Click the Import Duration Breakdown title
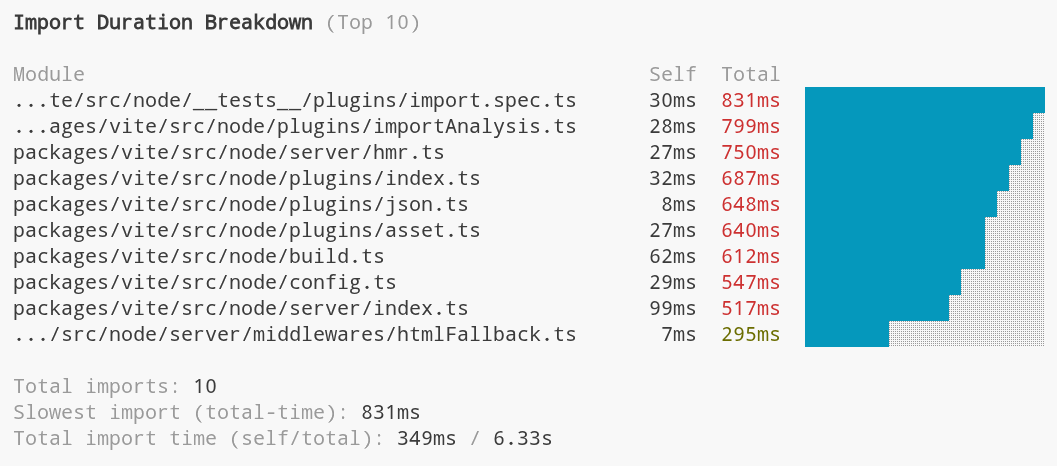This screenshot has width=1057, height=466. tap(163, 23)
